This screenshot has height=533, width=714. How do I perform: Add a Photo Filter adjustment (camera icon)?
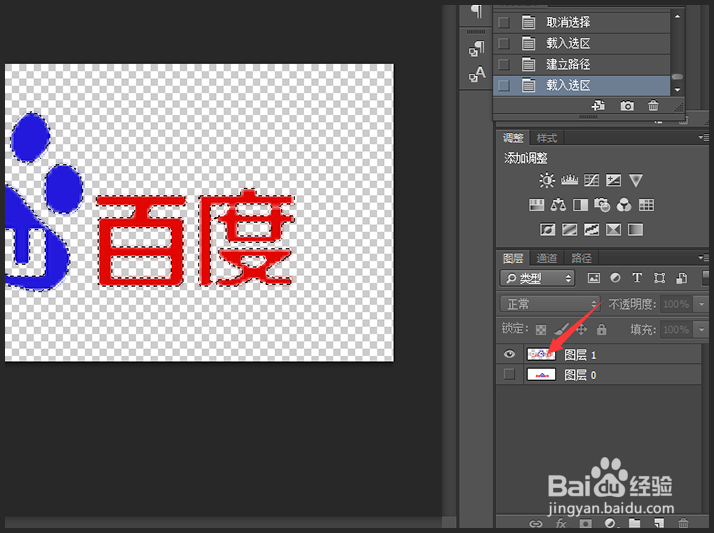point(602,205)
